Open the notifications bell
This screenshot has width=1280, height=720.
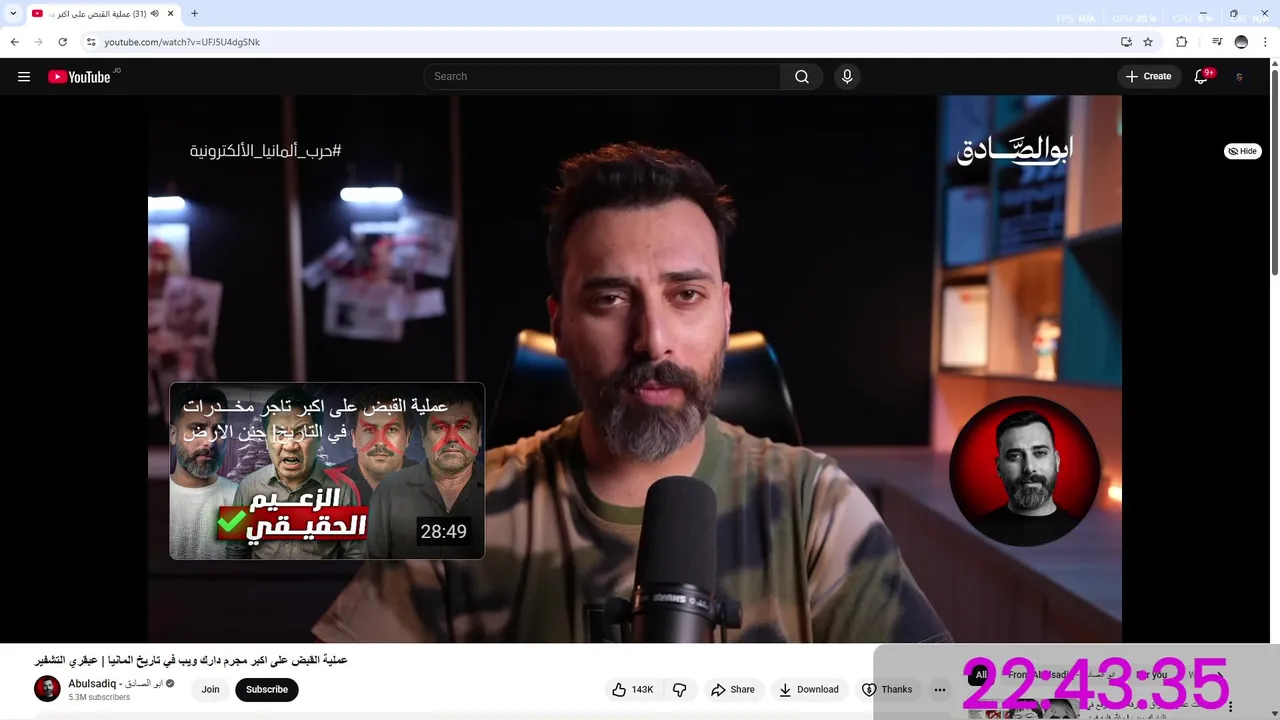pos(1202,76)
